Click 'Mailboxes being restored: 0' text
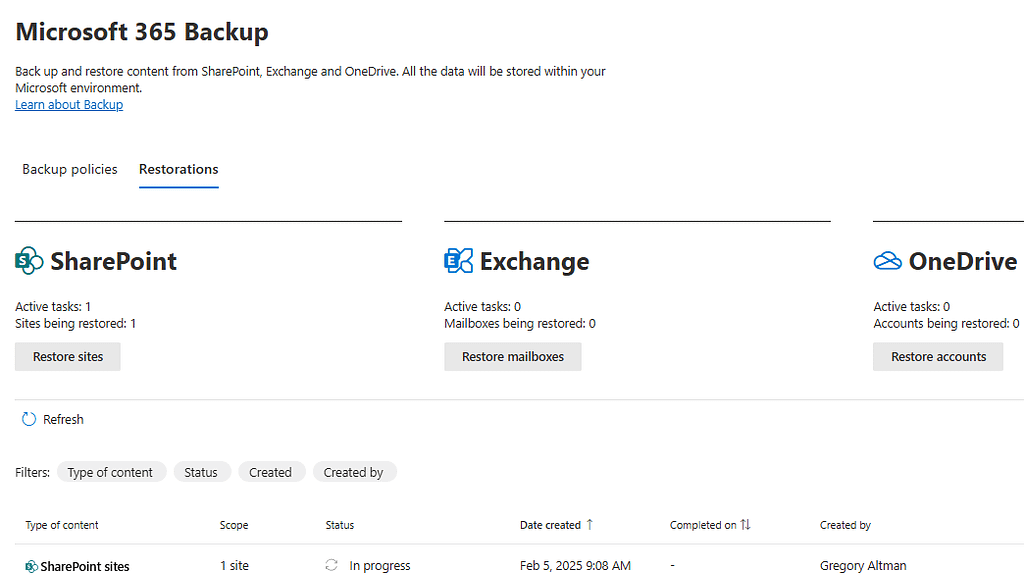Viewport: 1024px width, 577px height. point(520,323)
